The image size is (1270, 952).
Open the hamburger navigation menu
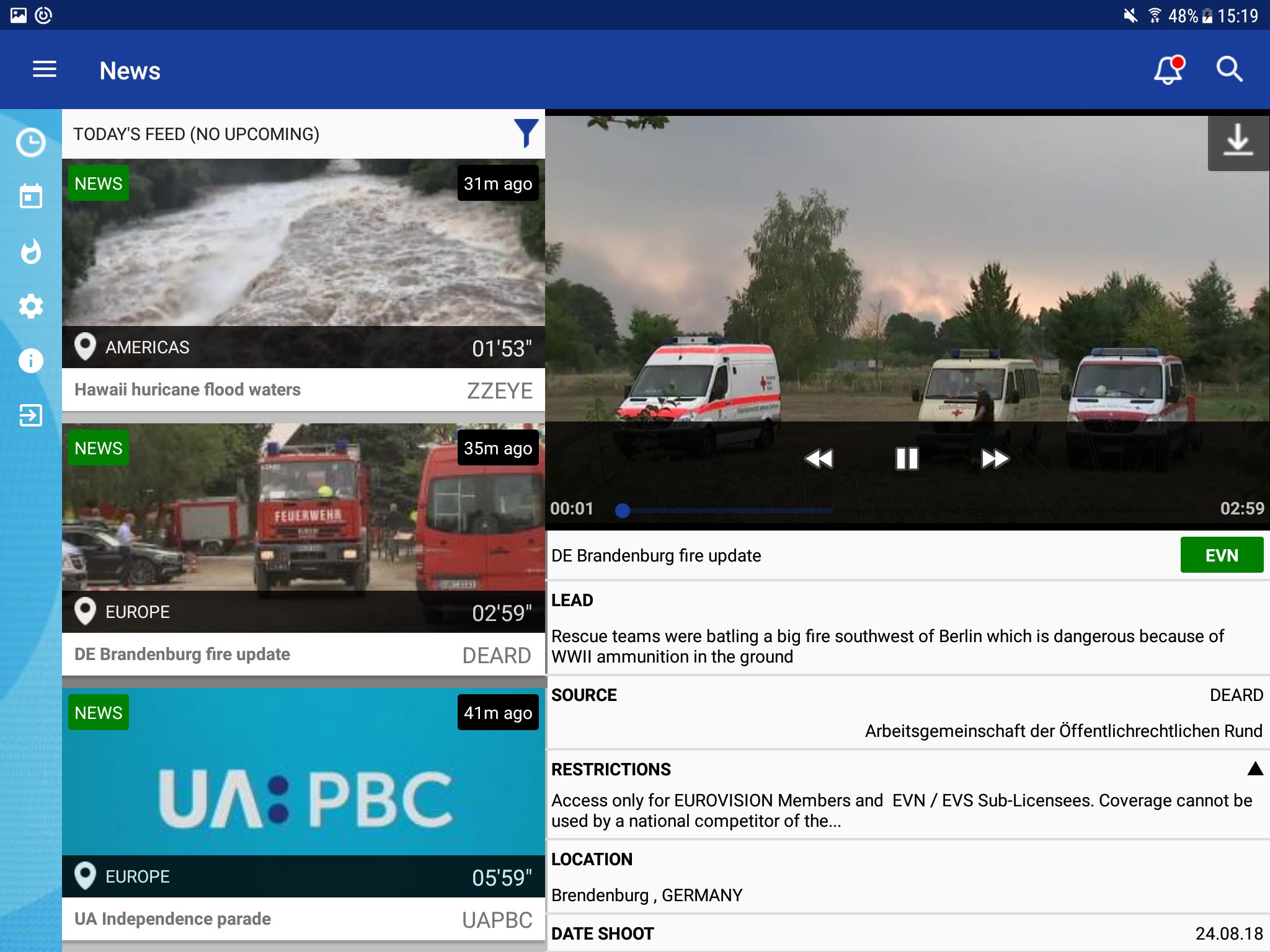point(44,69)
